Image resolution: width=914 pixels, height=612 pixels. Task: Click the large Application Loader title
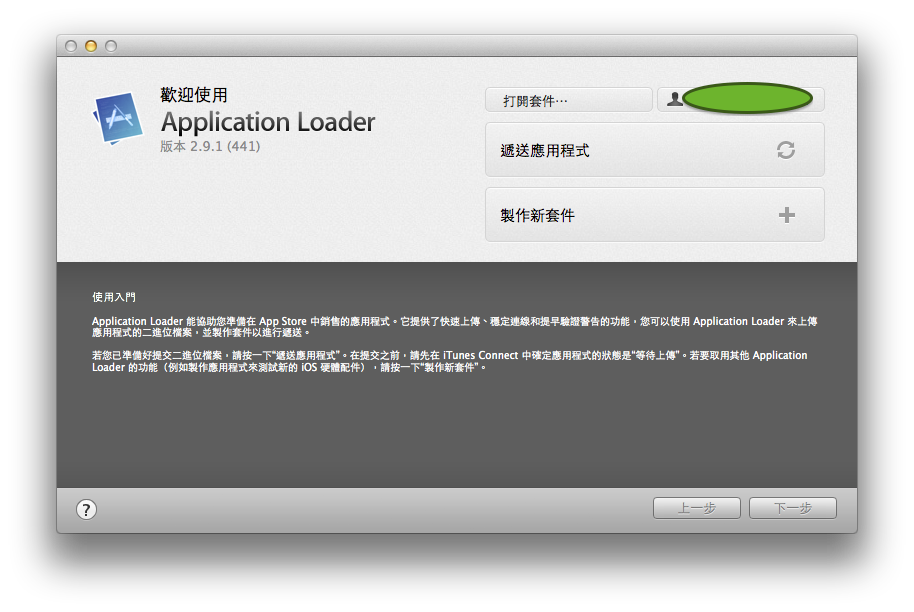coord(268,122)
